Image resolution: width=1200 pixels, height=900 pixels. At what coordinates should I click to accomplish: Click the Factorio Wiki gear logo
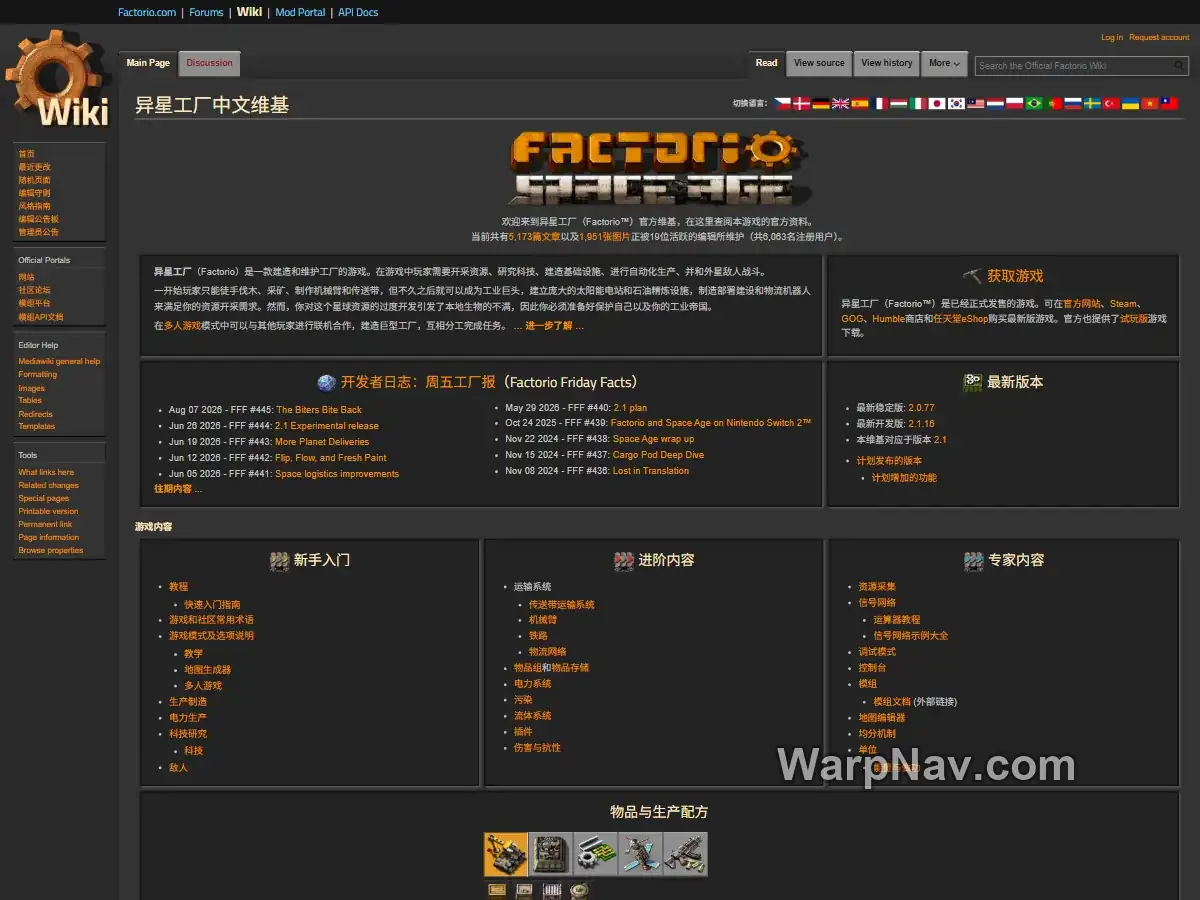point(57,79)
